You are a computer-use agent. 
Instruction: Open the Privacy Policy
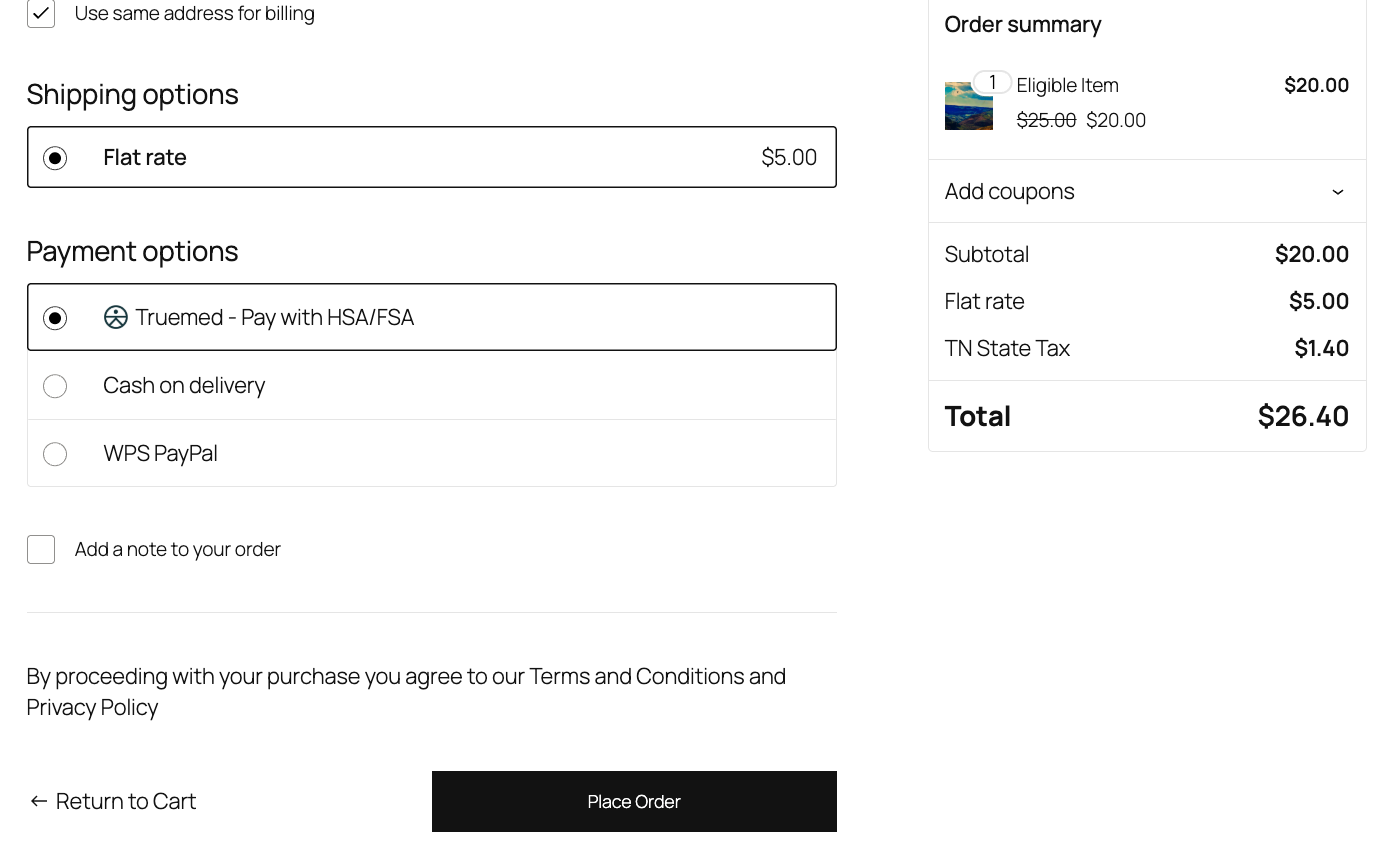[x=92, y=707]
